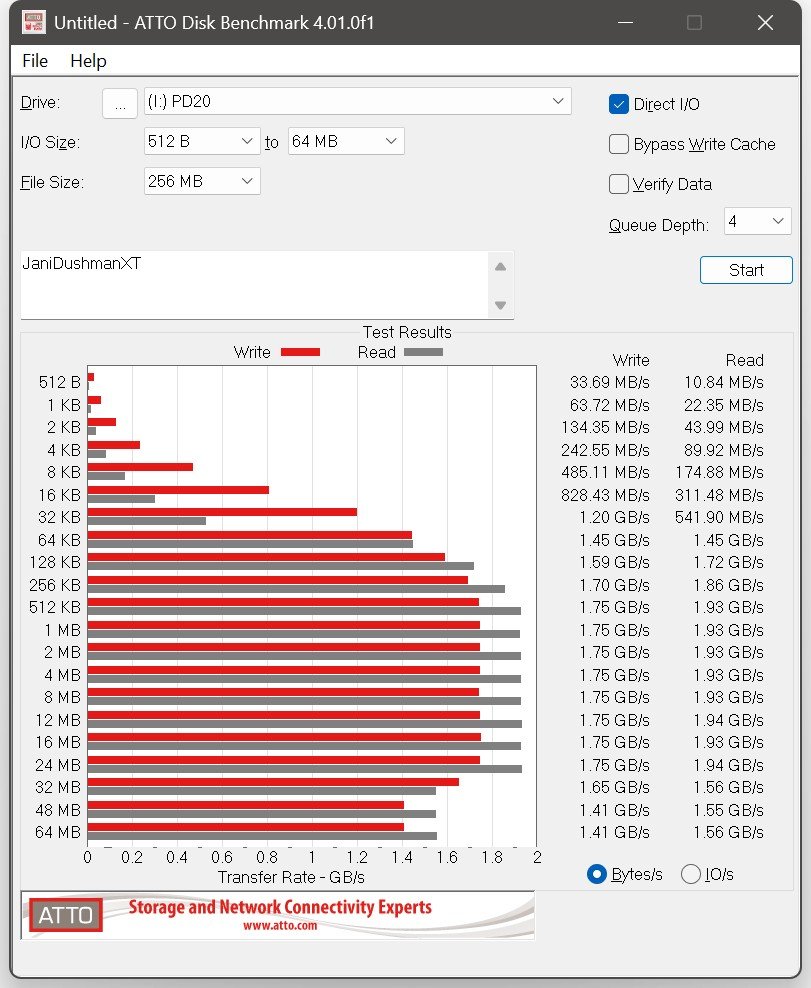The width and height of the screenshot is (811, 988).
Task: Click the description box scroll down arrow
Action: pyautogui.click(x=500, y=306)
